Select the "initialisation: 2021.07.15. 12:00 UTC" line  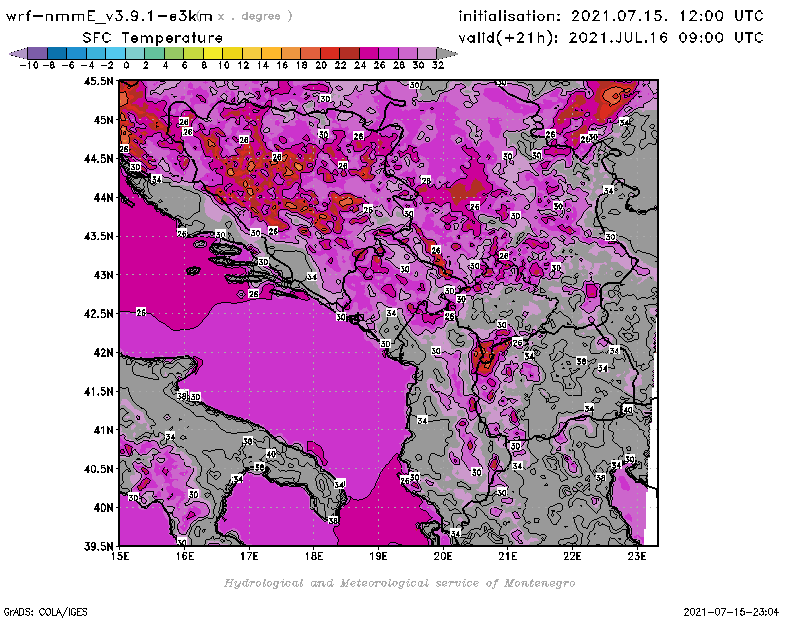tap(611, 16)
